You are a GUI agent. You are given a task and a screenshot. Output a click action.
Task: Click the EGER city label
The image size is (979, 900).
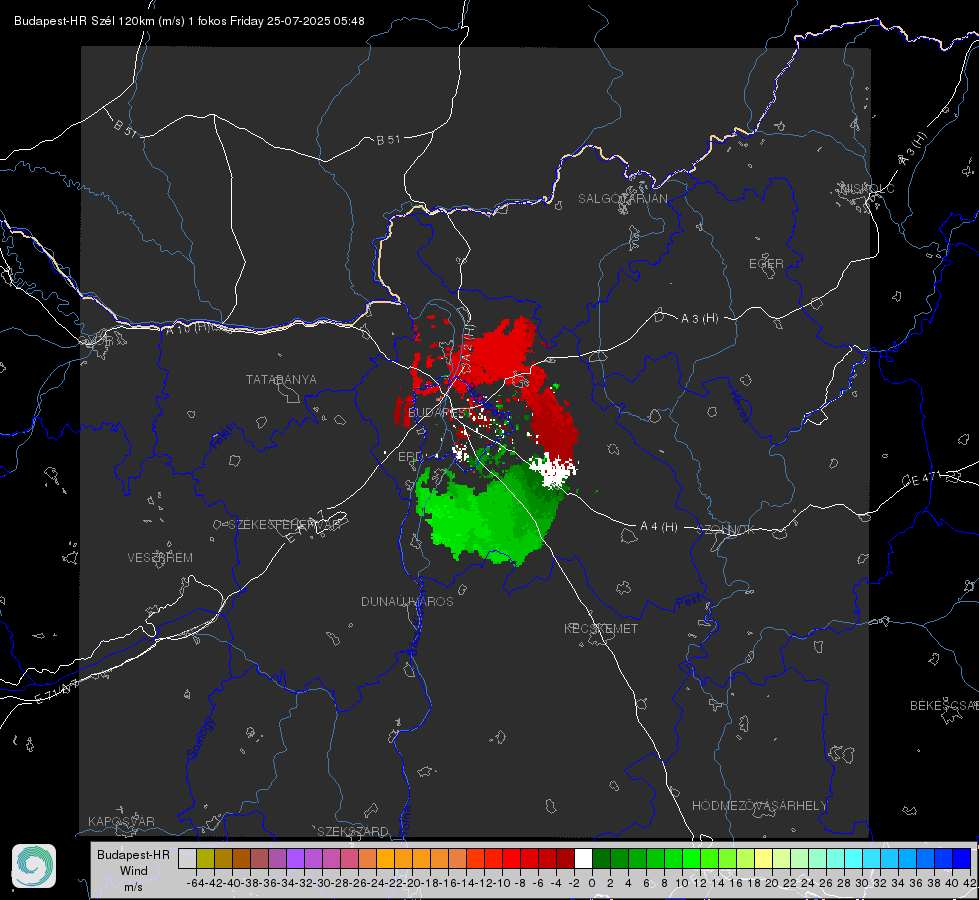click(x=766, y=264)
